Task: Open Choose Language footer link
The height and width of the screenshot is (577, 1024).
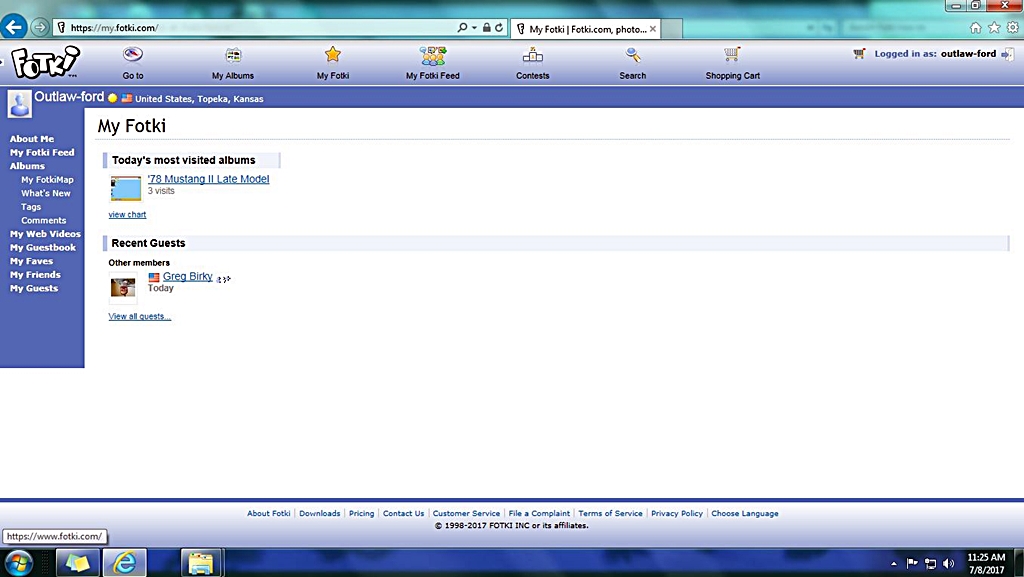Action: point(744,514)
